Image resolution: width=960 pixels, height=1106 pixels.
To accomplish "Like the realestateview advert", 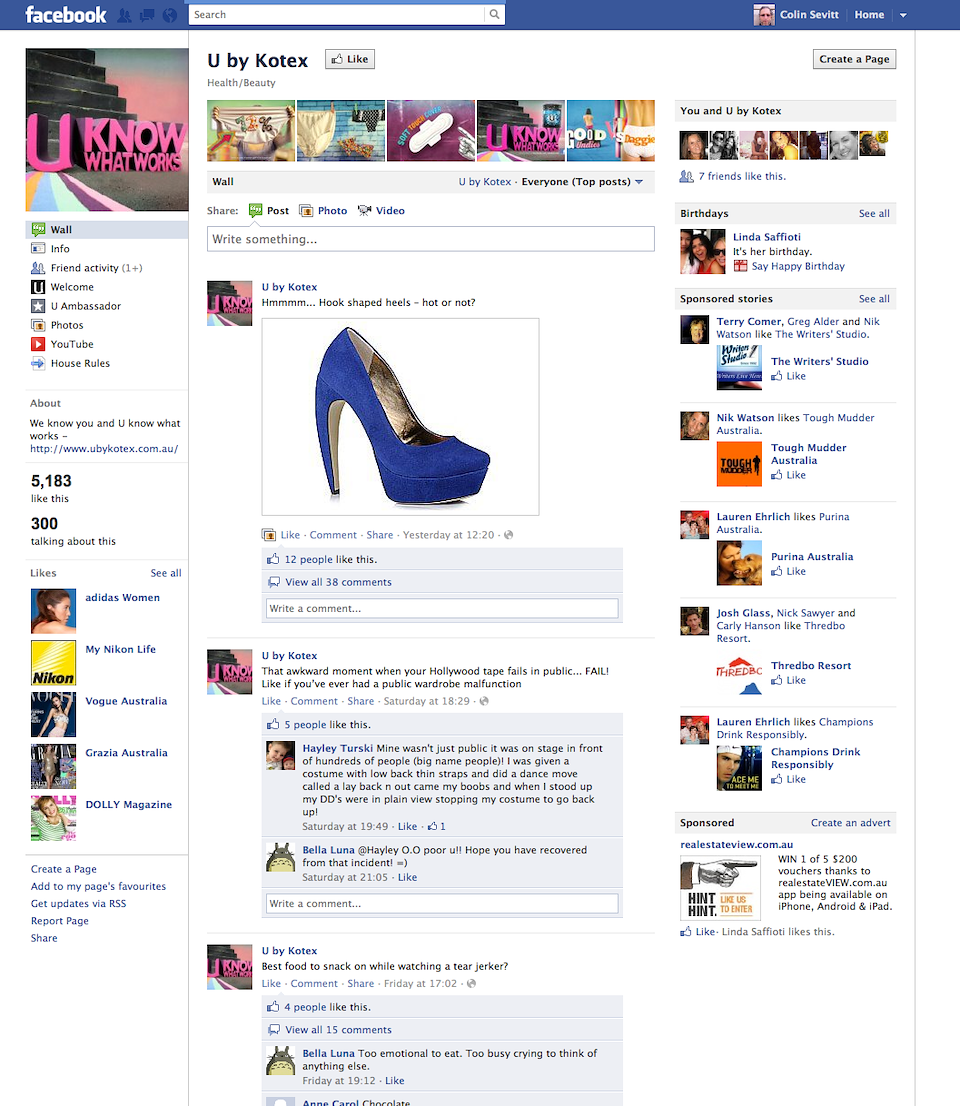I will pyautogui.click(x=705, y=932).
